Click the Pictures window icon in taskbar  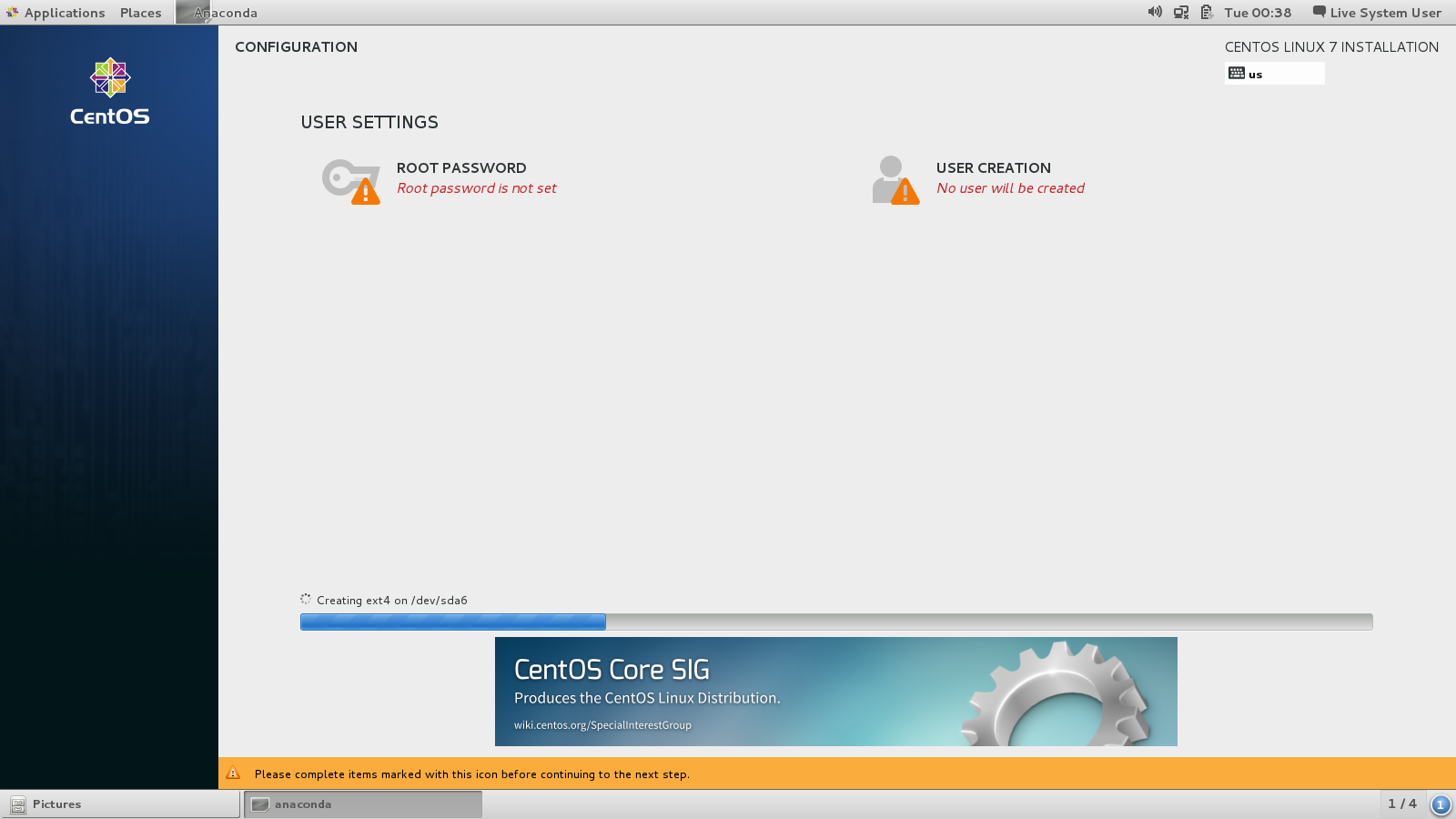click(x=17, y=804)
